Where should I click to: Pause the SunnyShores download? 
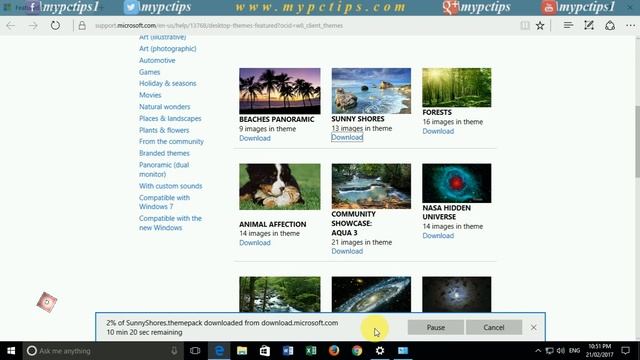(436, 327)
